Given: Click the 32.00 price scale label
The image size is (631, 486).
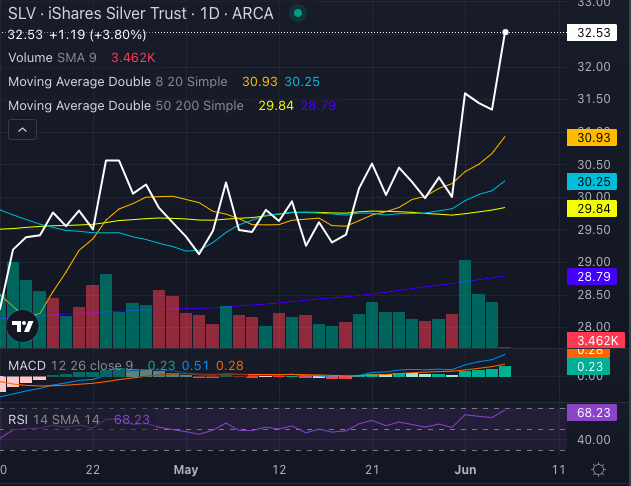Looking at the screenshot, I should click(x=594, y=66).
